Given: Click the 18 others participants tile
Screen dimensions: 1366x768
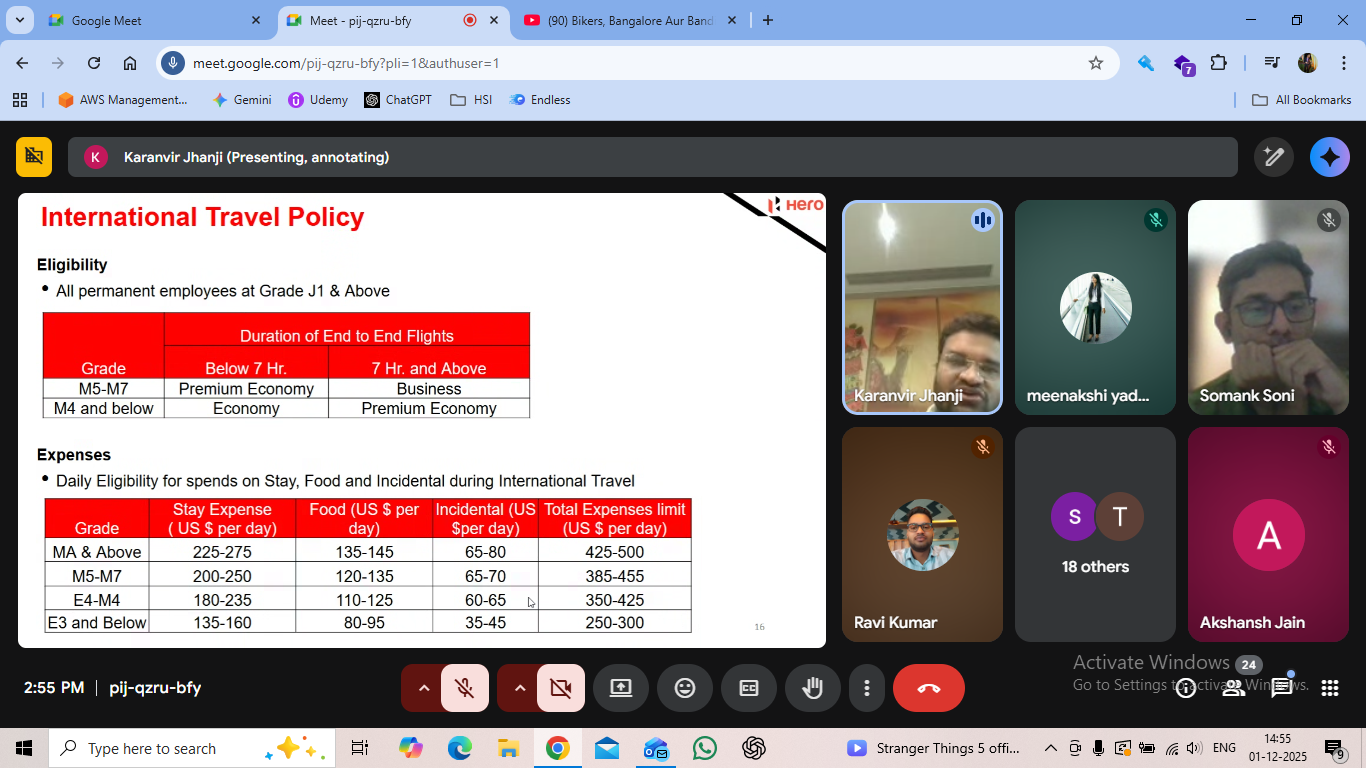Looking at the screenshot, I should pyautogui.click(x=1095, y=534).
